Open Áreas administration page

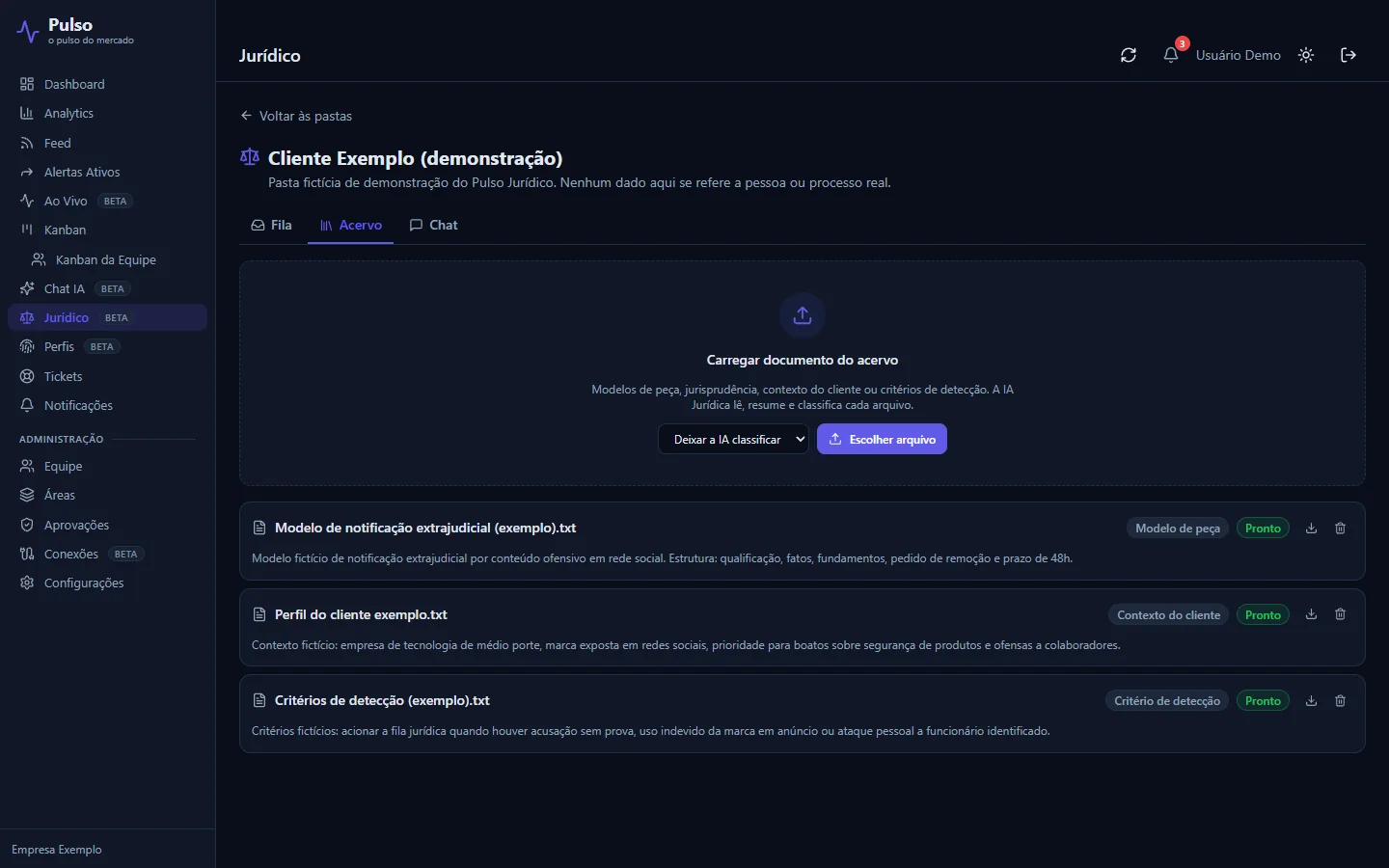107,495
